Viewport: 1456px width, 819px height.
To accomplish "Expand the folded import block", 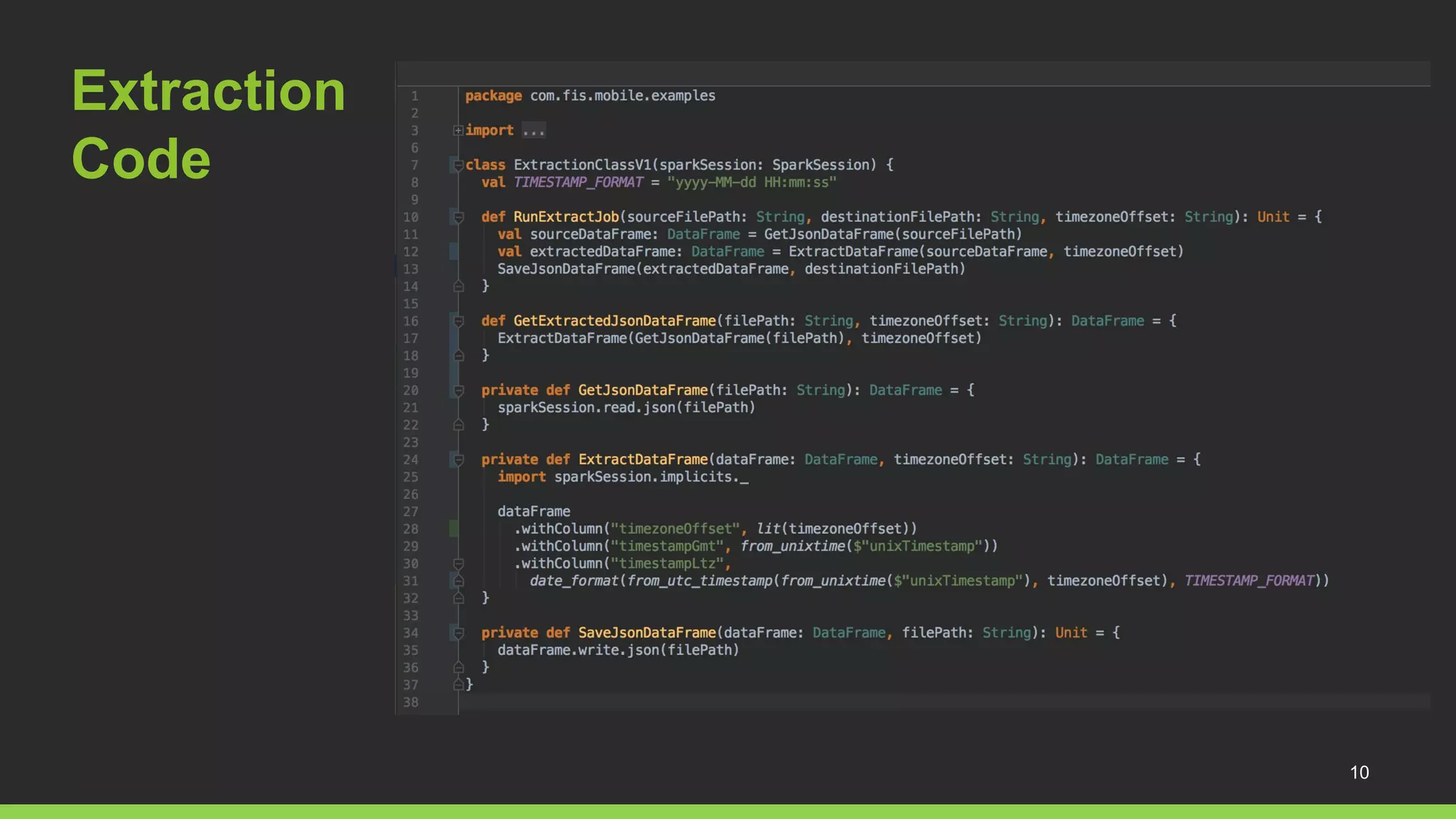I will 458,130.
